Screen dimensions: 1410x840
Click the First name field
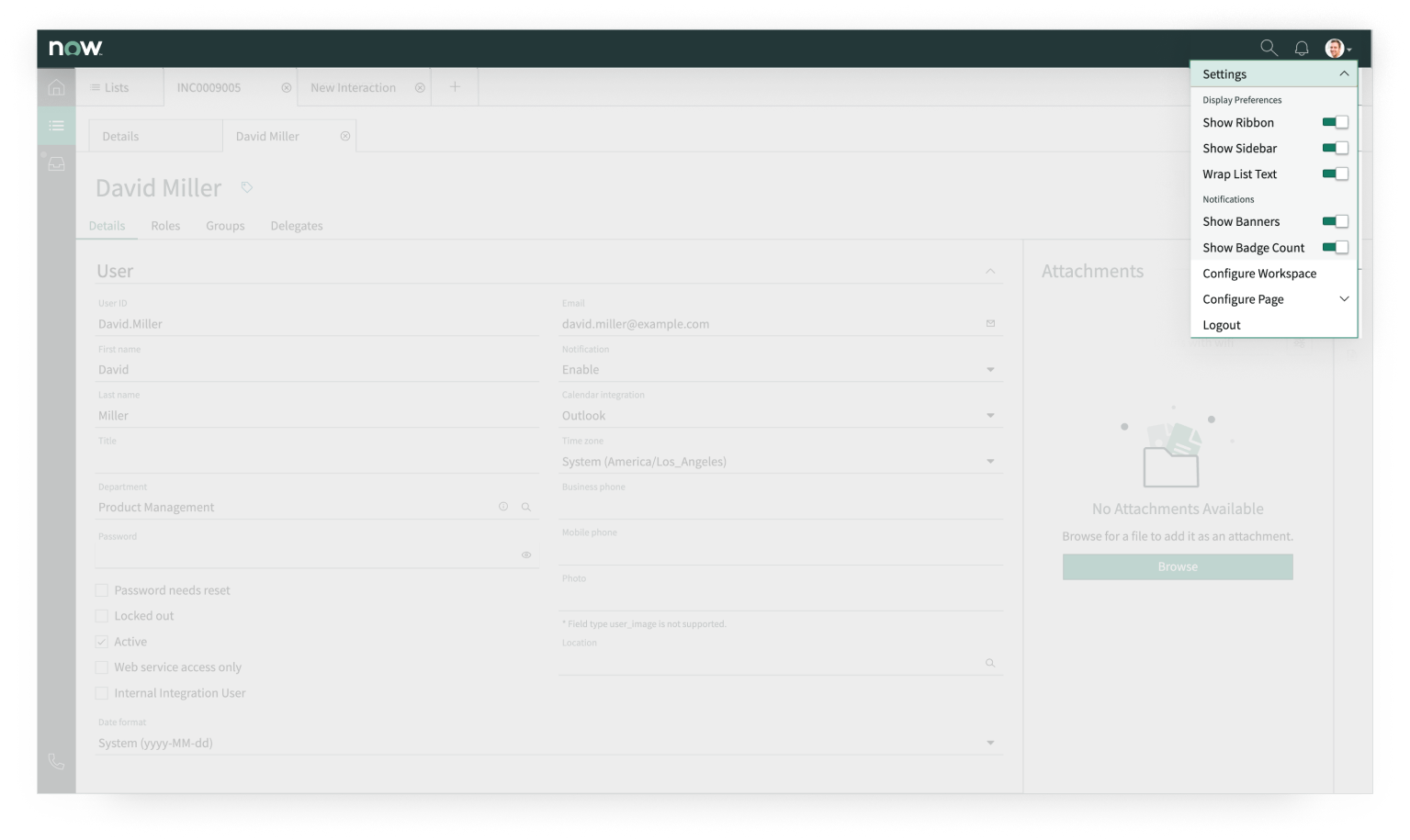(318, 369)
